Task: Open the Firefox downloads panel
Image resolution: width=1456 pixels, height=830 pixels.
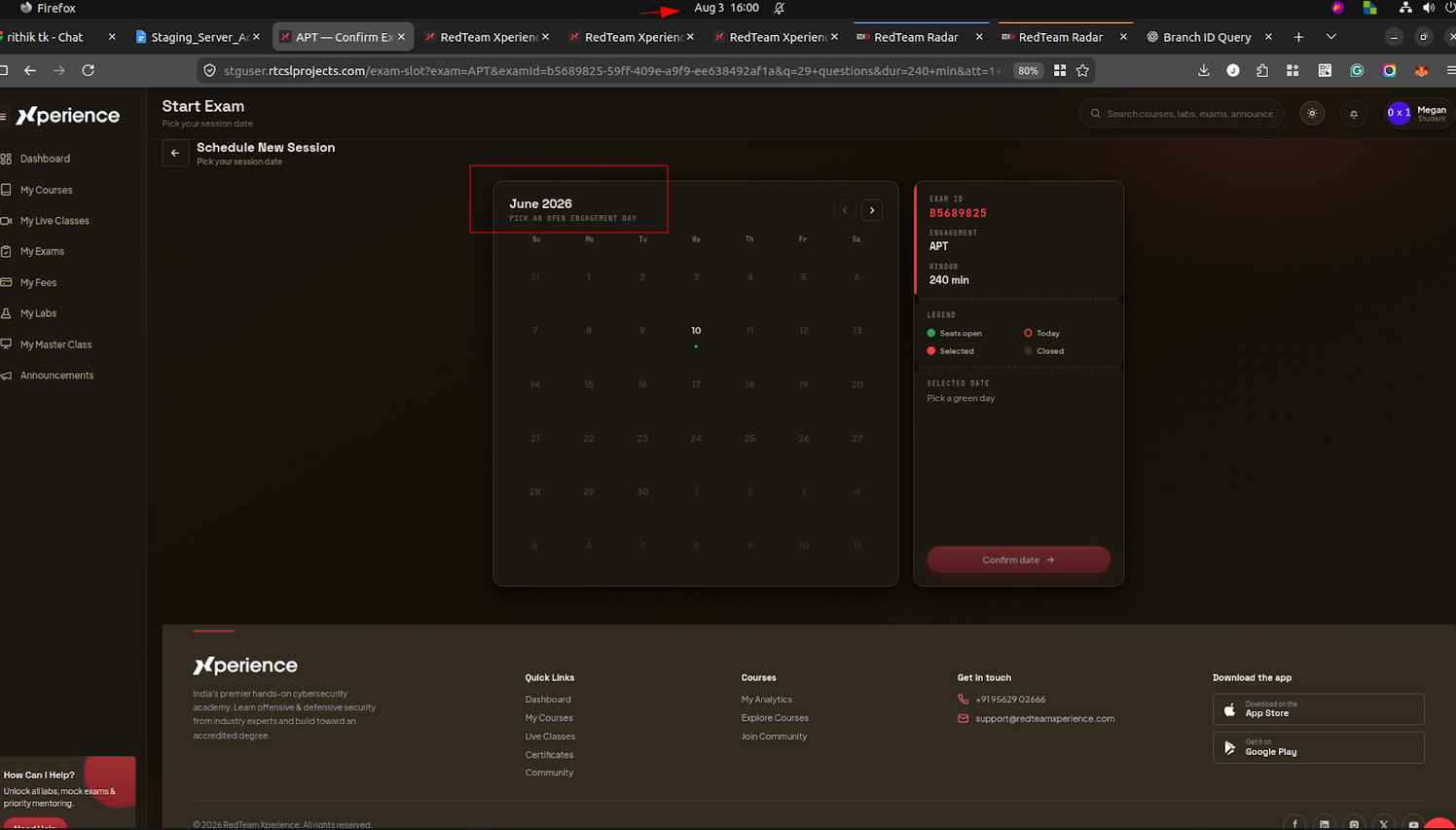Action: point(1204,70)
